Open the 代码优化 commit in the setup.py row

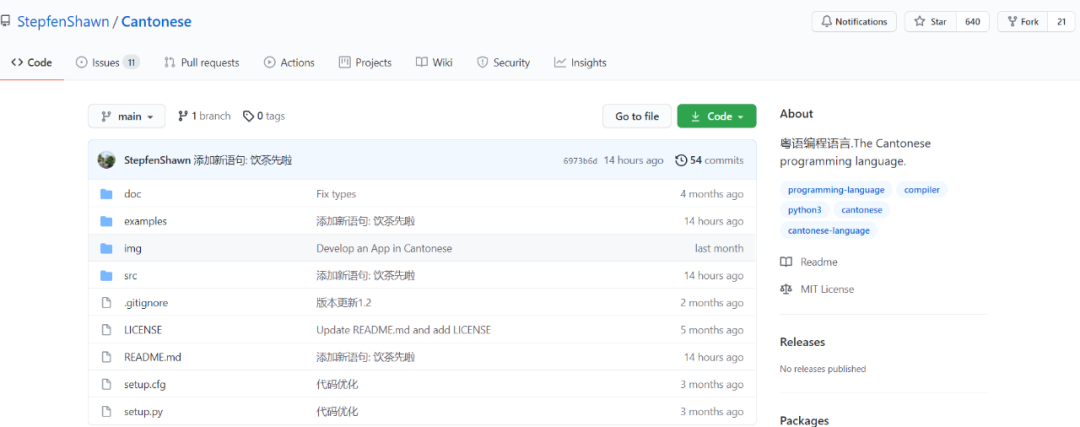(338, 412)
